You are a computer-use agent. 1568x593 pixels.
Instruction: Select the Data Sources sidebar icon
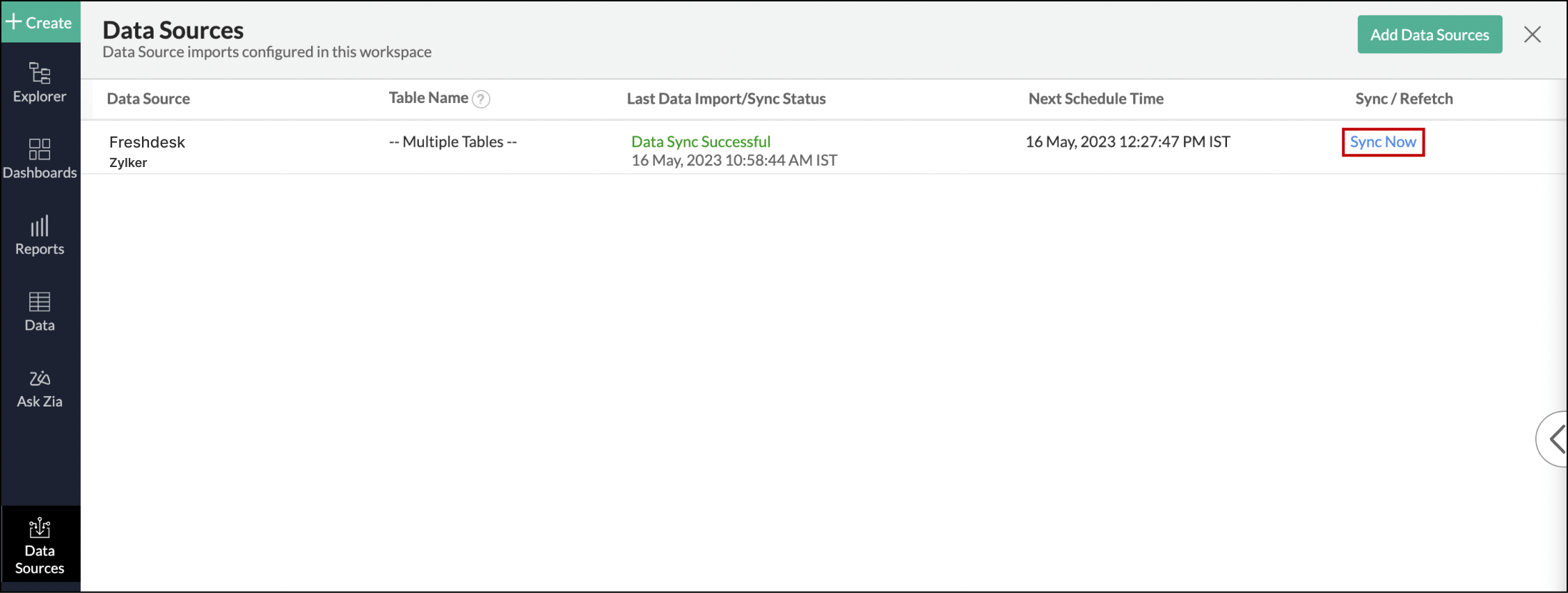coord(40,529)
